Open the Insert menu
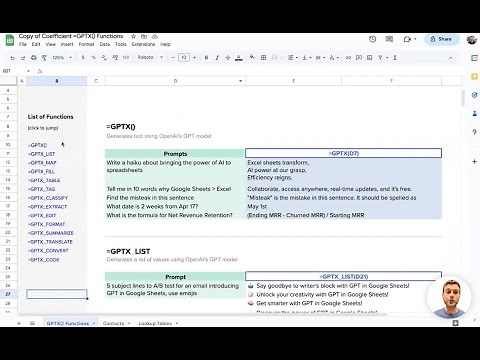Viewport: 480px width, 360px height. coord(67,44)
